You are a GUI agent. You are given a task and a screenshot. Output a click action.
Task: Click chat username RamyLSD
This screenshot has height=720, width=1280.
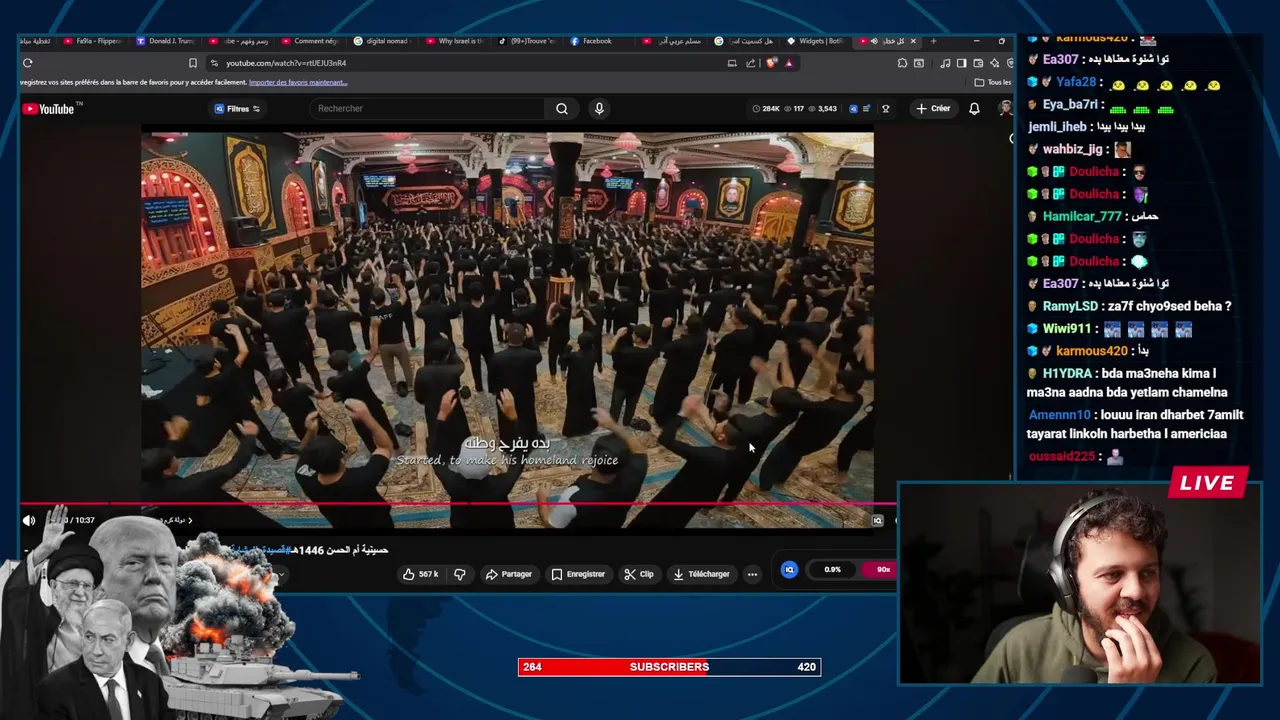(1070, 306)
